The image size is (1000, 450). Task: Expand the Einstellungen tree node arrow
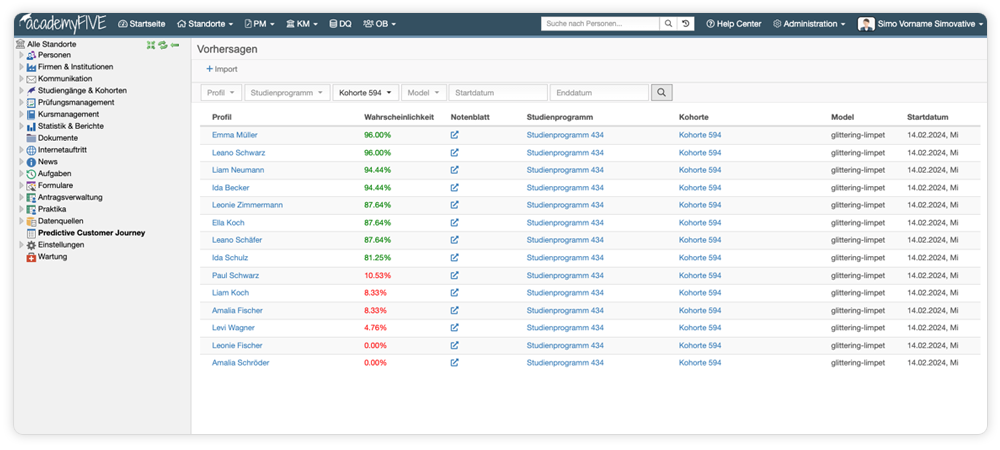(22, 245)
